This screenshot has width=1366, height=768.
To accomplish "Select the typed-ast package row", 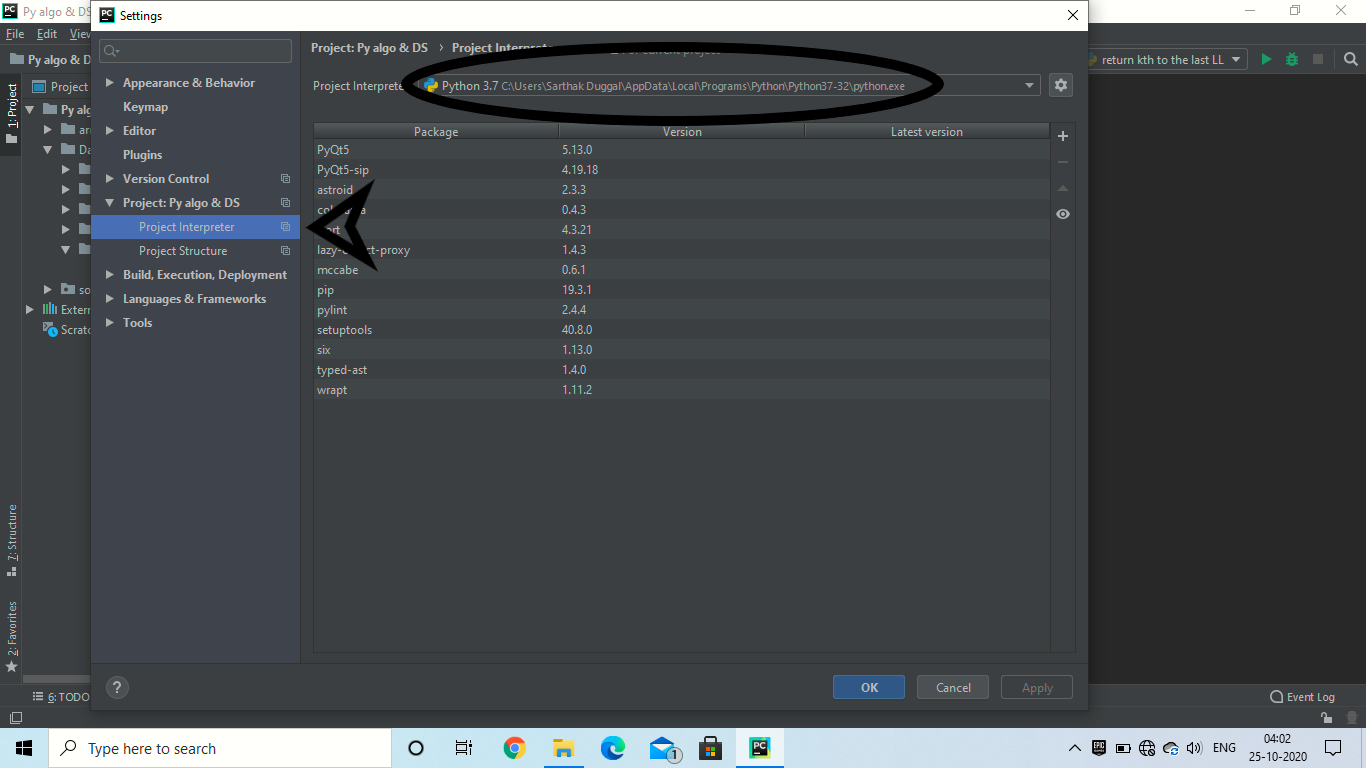I will tap(682, 370).
